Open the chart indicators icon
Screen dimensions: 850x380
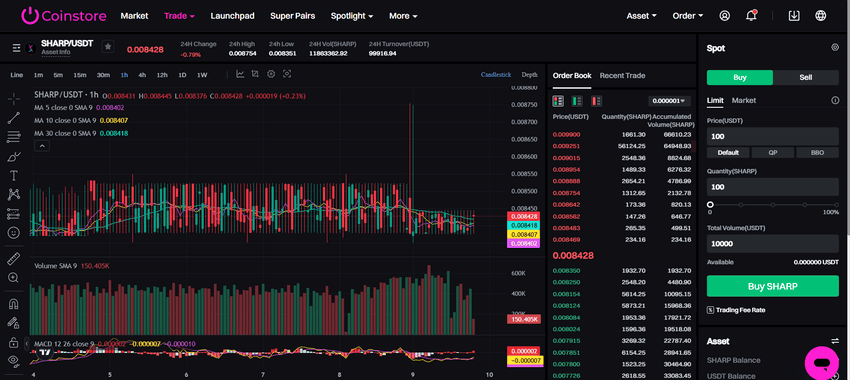pos(240,74)
